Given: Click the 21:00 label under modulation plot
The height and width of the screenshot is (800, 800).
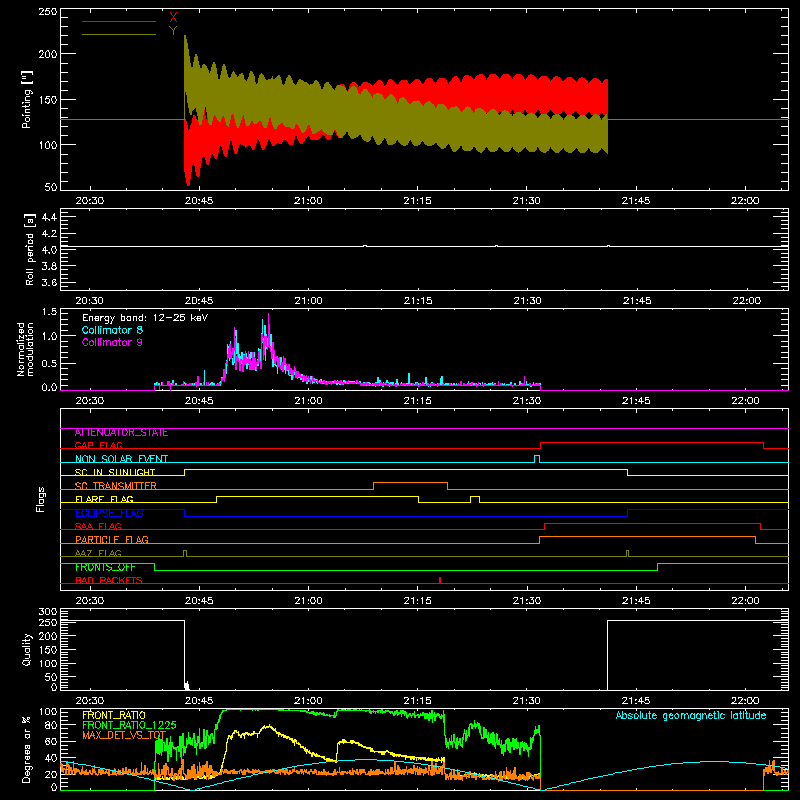Looking at the screenshot, I should tap(308, 401).
